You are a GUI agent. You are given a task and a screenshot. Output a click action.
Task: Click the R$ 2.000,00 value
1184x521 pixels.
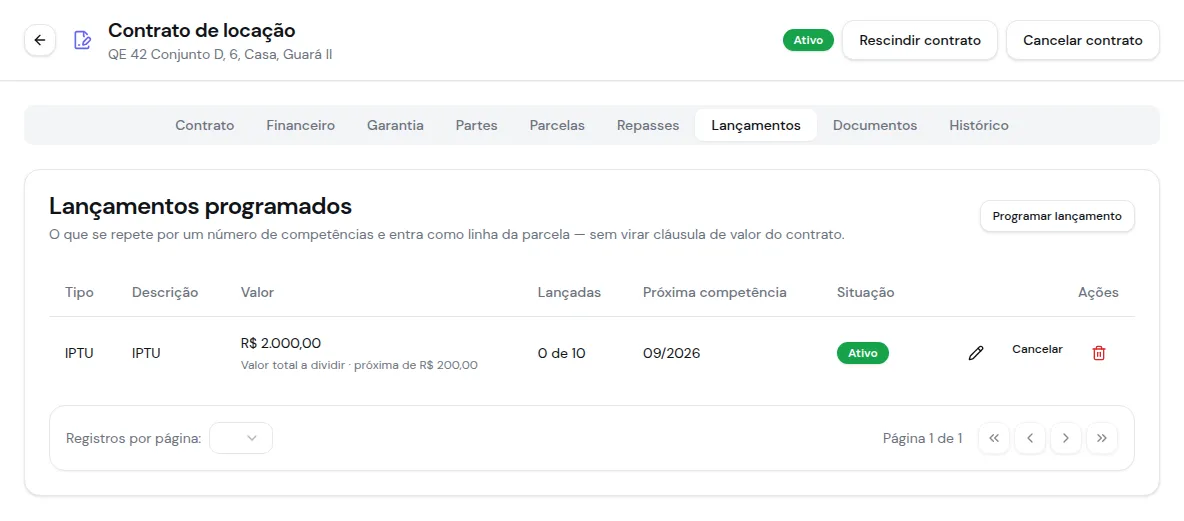pyautogui.click(x=281, y=344)
